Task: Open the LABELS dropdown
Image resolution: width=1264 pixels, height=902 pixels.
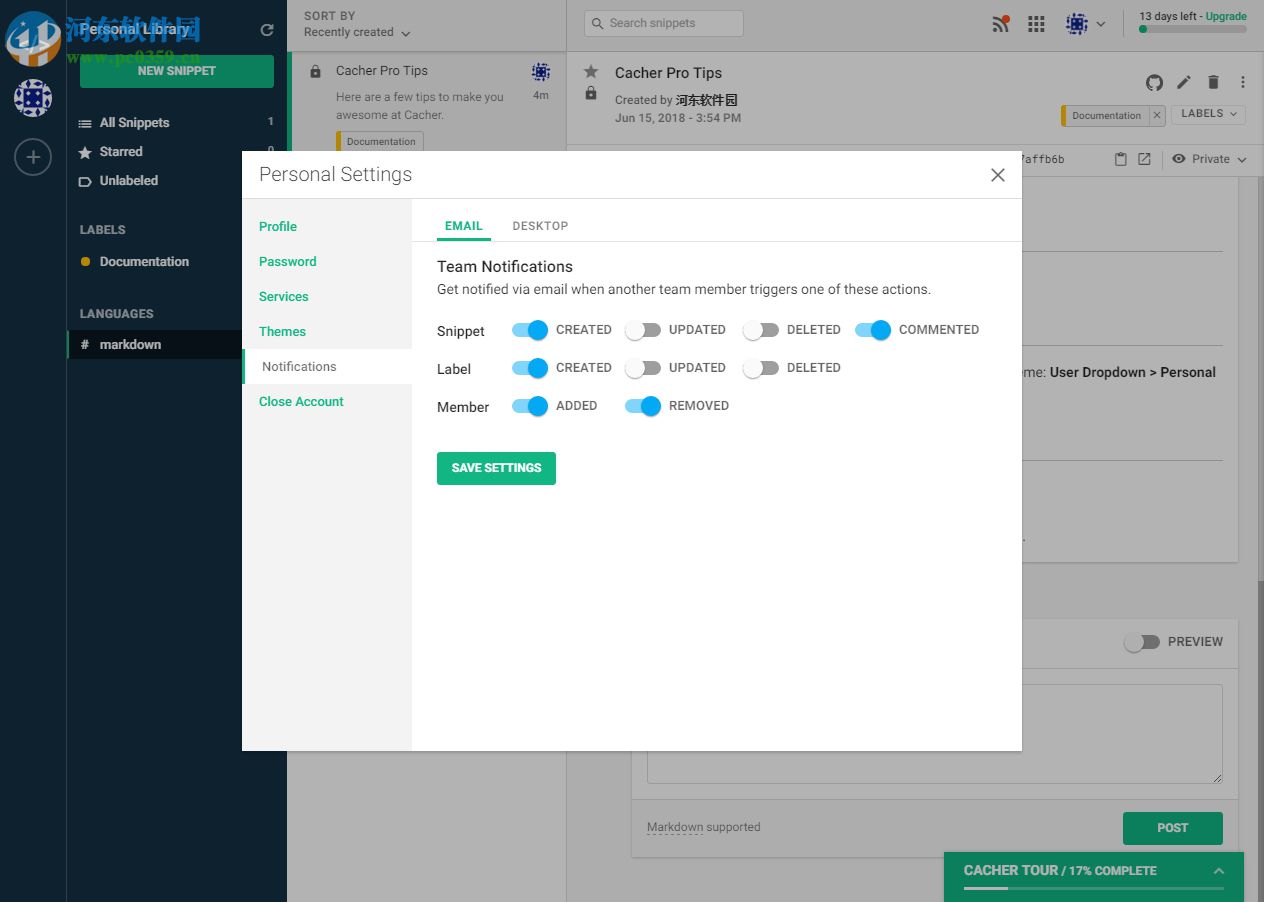Action: coord(1208,114)
